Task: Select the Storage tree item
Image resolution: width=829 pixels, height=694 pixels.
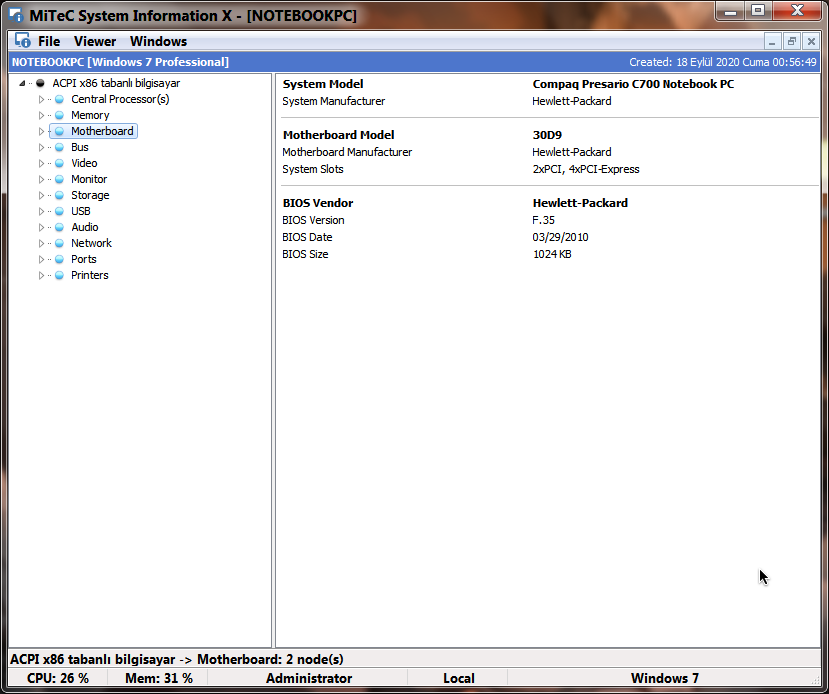Action: (x=90, y=195)
